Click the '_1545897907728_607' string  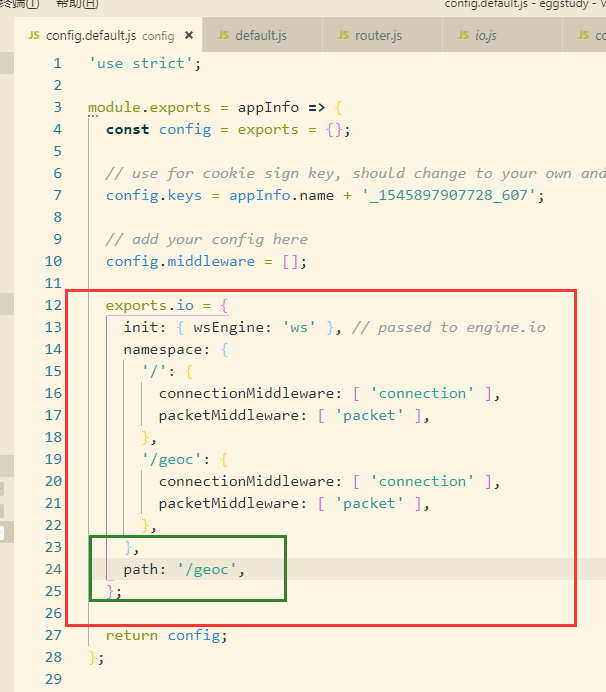449,195
